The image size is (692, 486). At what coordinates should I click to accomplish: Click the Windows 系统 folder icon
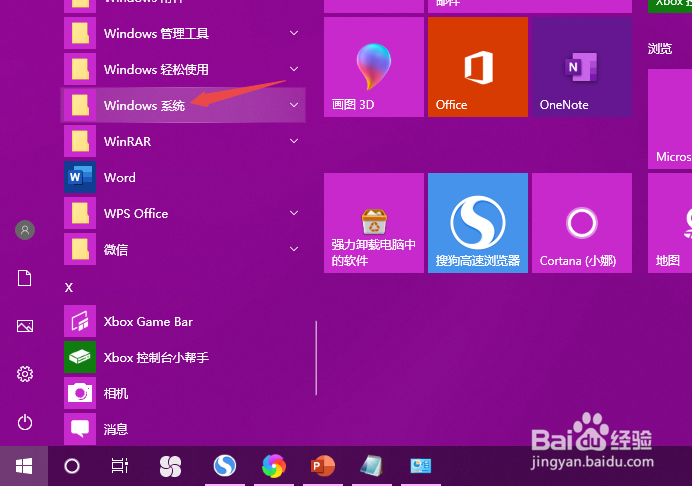point(80,105)
